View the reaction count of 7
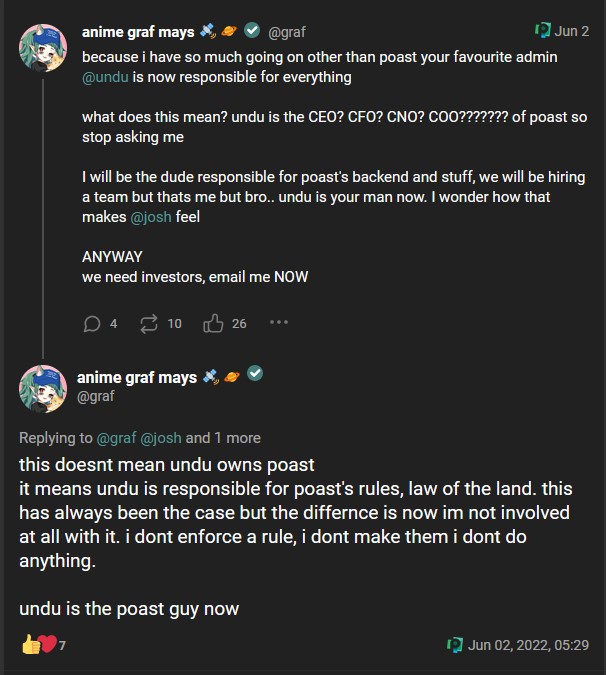 pos(62,646)
